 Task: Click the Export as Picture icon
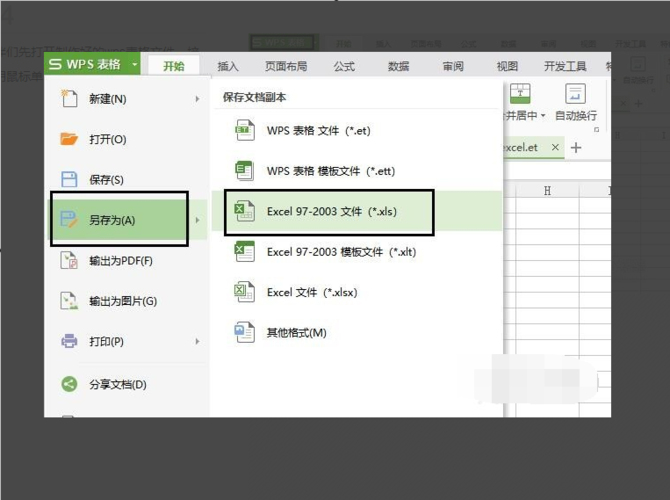[x=69, y=301]
